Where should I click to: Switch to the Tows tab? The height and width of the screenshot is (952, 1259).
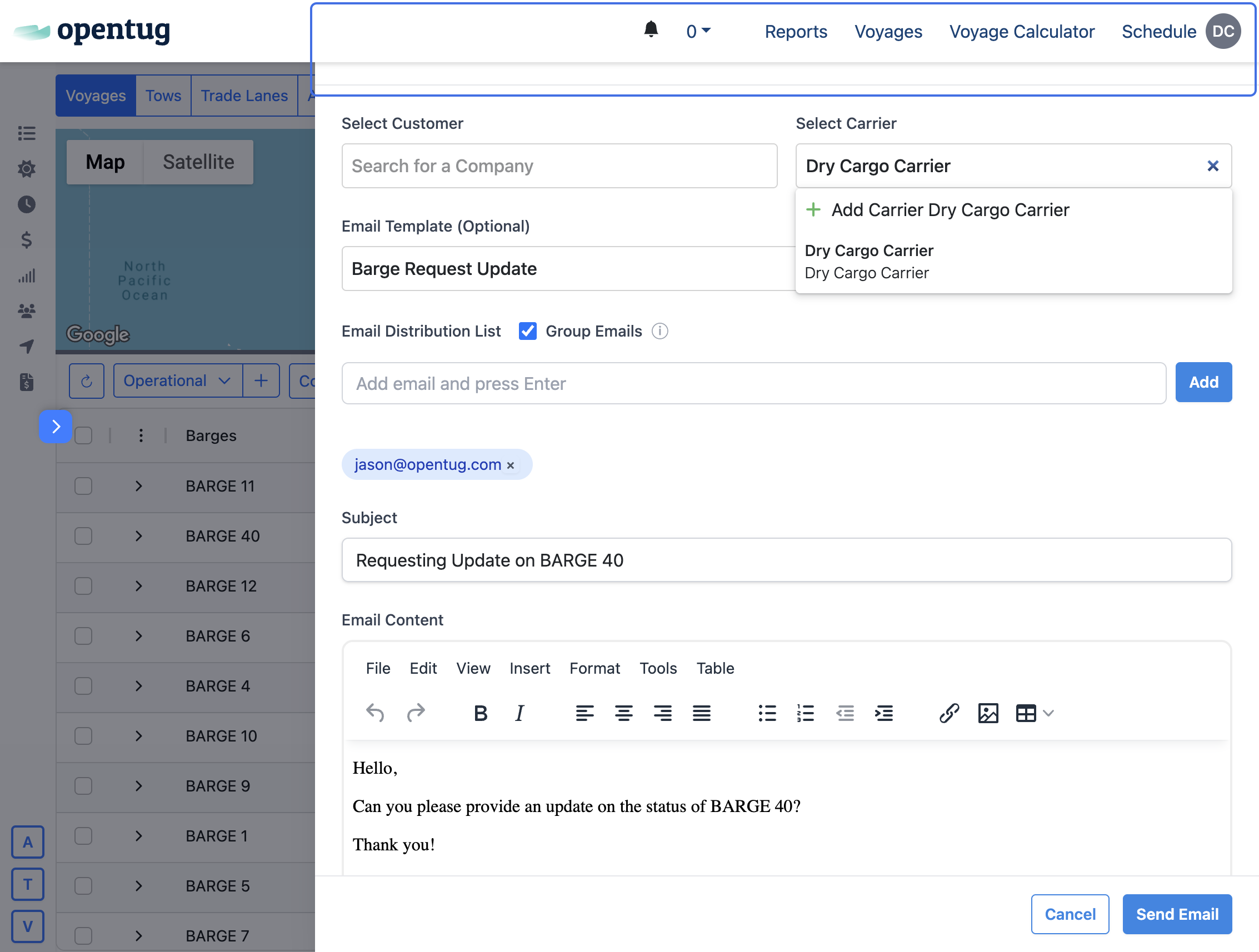tap(163, 96)
